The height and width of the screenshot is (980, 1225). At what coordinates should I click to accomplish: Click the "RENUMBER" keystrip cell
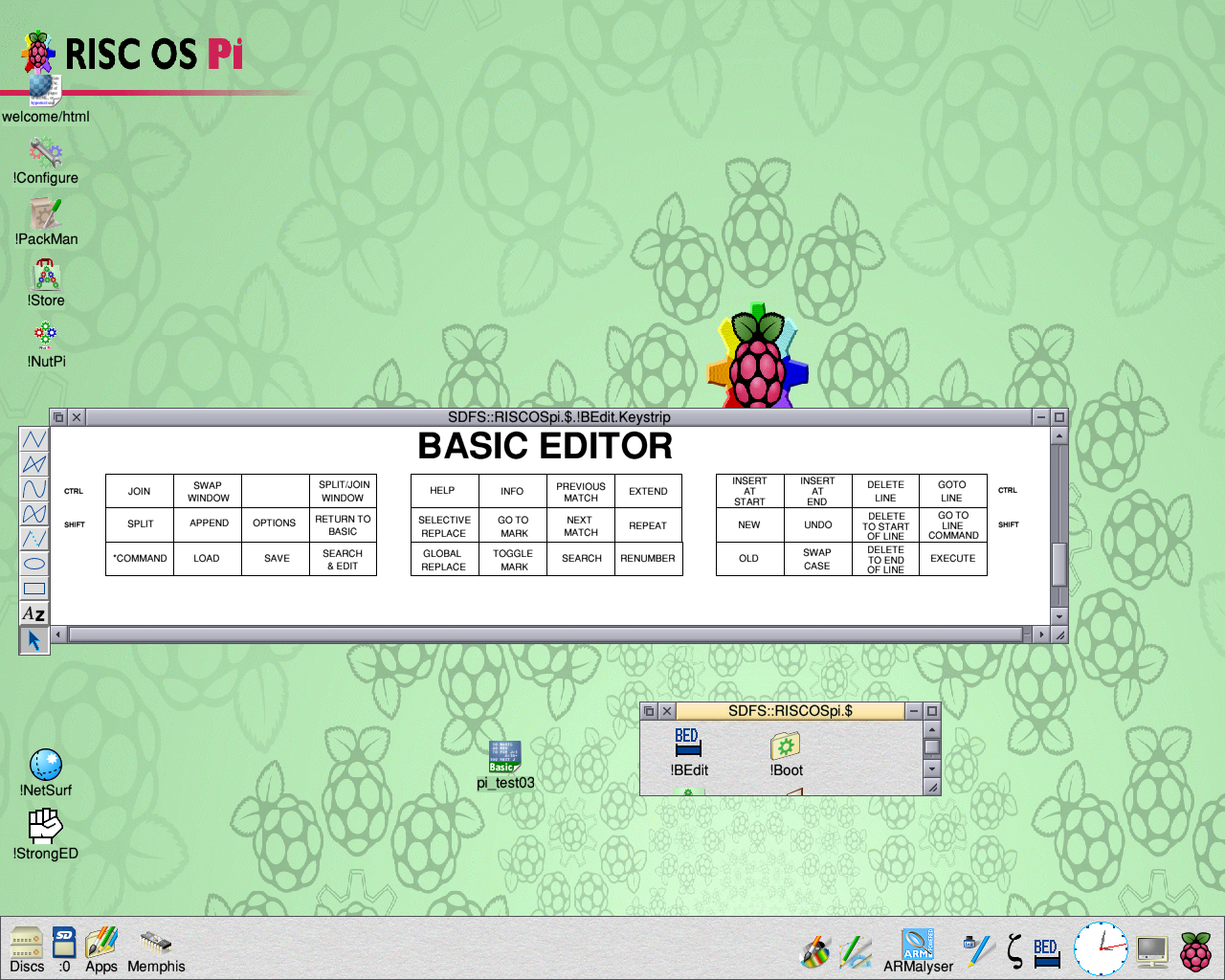[x=648, y=558]
